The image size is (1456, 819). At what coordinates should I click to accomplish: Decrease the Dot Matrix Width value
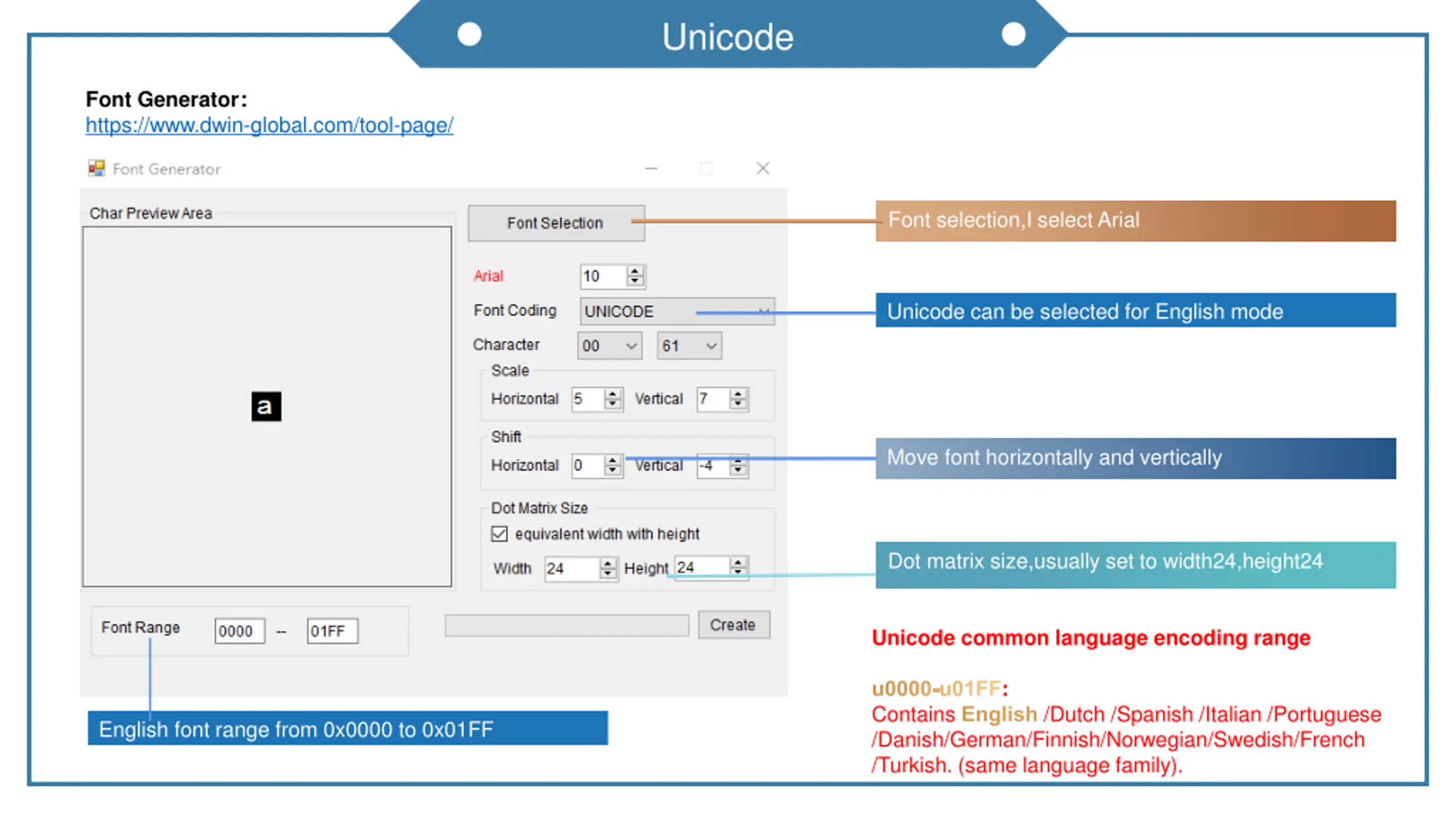point(608,573)
